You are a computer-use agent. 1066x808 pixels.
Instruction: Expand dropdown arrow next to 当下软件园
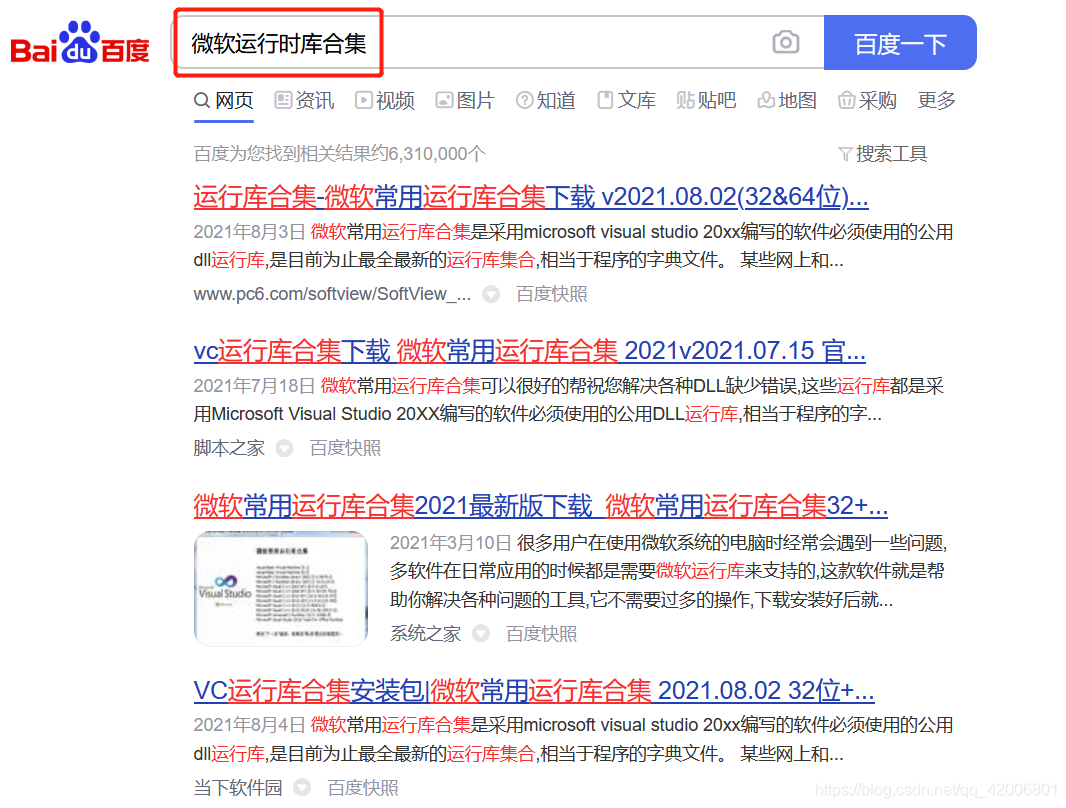(x=302, y=788)
